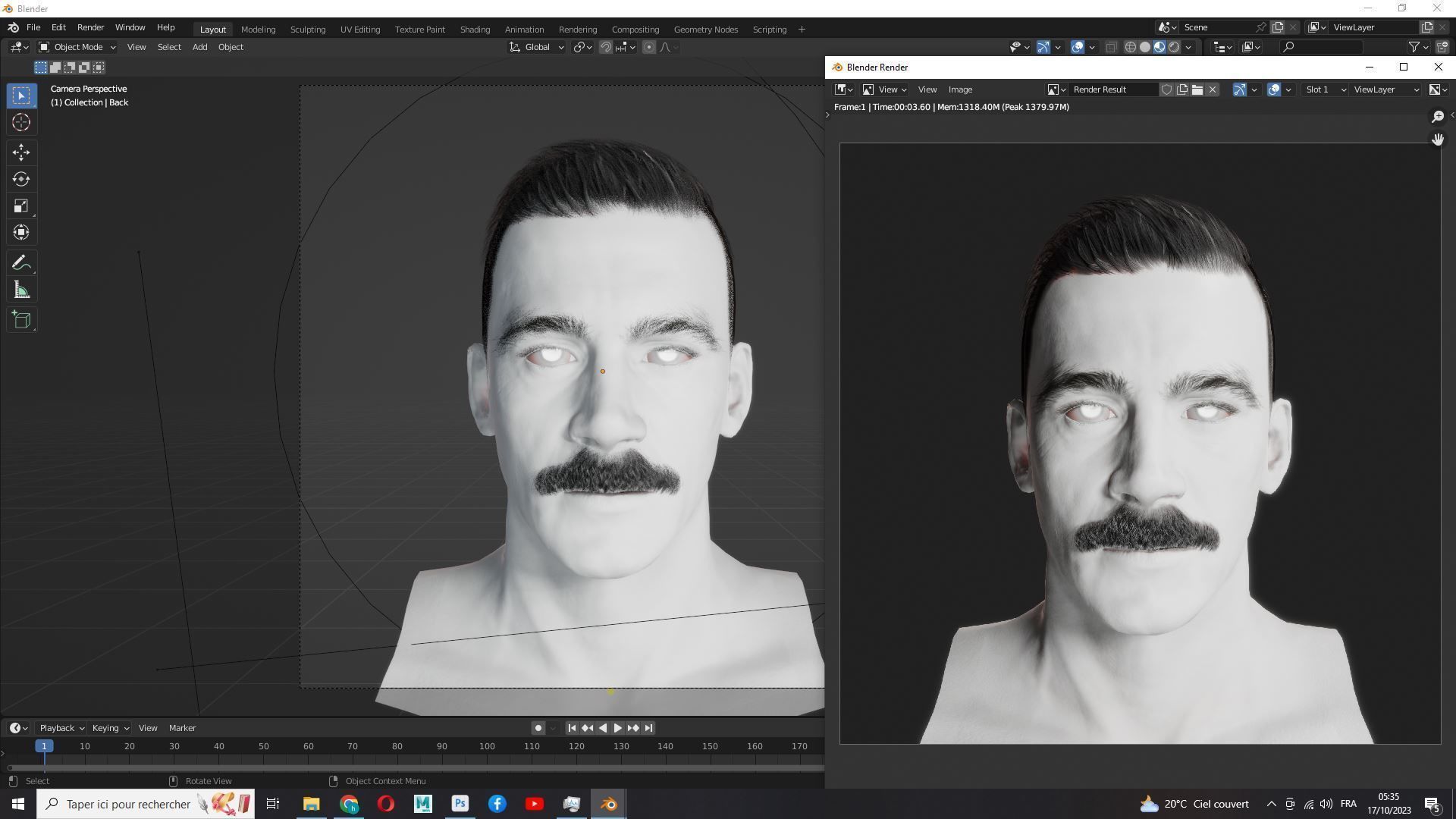Open the File menu
The width and height of the screenshot is (1456, 819).
[33, 27]
